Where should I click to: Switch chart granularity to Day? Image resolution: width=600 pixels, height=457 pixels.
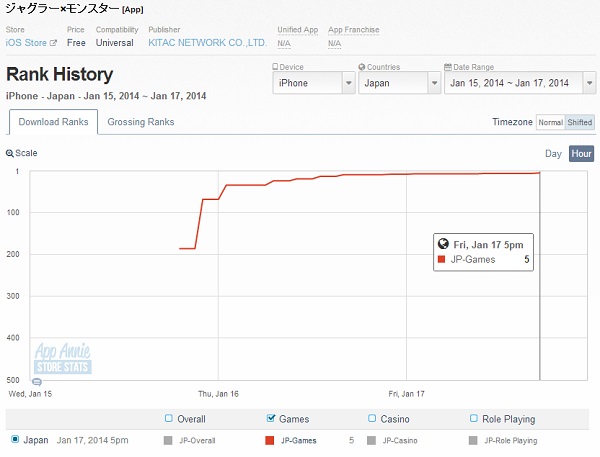coord(553,153)
